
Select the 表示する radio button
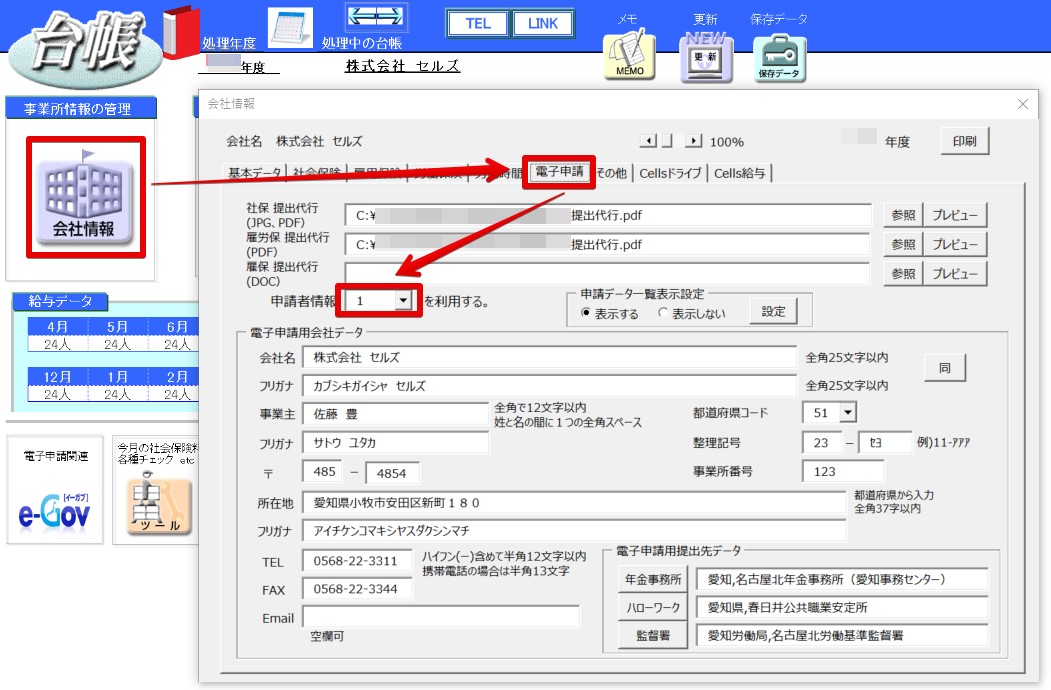point(586,312)
